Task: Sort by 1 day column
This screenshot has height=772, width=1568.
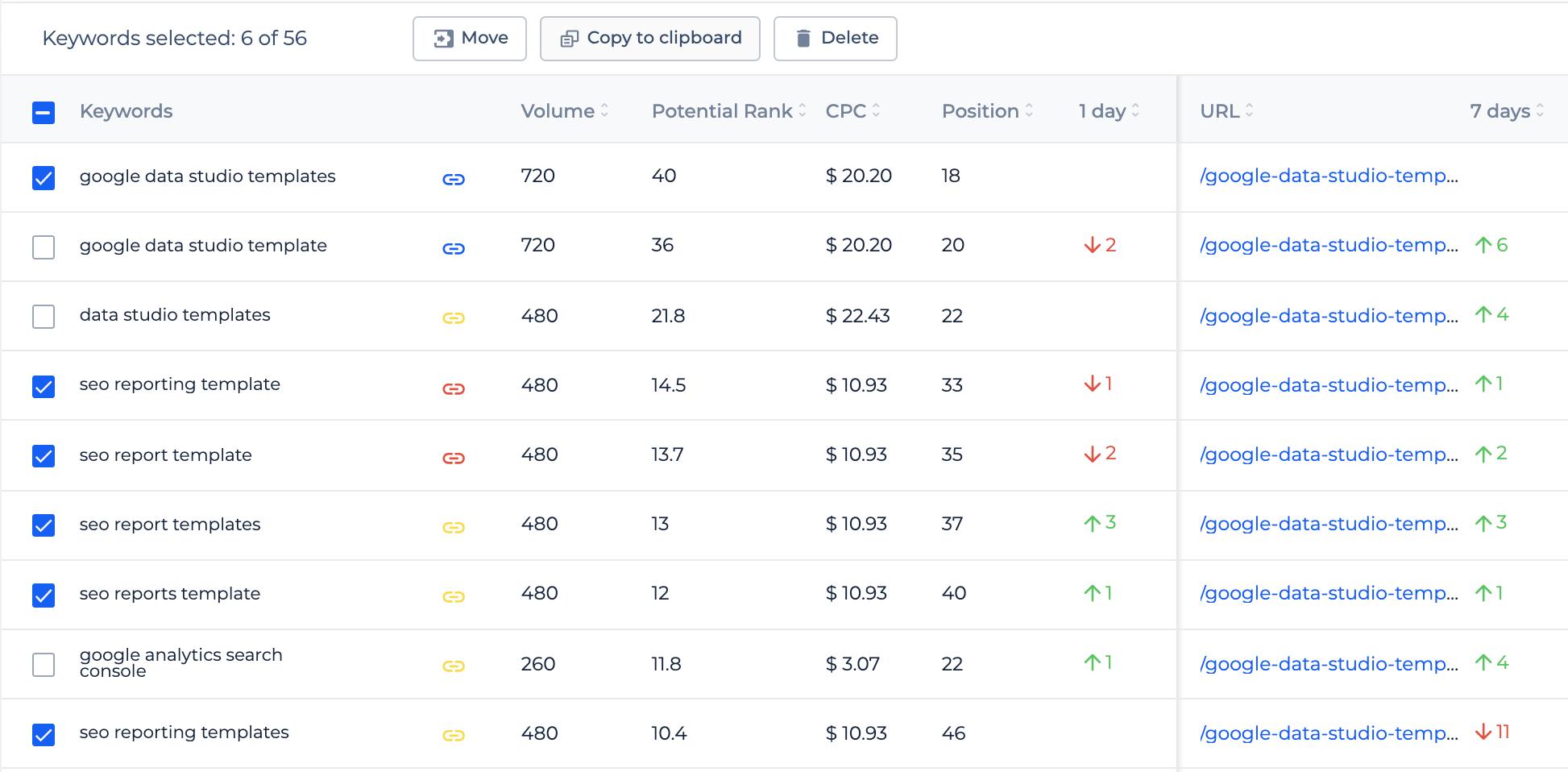Action: coord(1109,111)
